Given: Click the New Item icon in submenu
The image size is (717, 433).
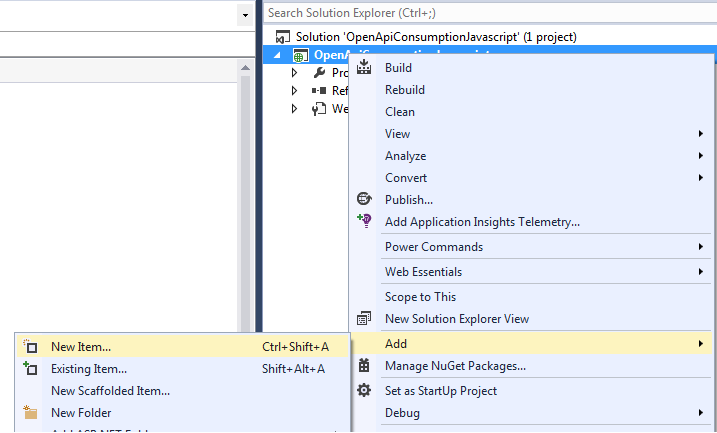Looking at the screenshot, I should point(30,347).
